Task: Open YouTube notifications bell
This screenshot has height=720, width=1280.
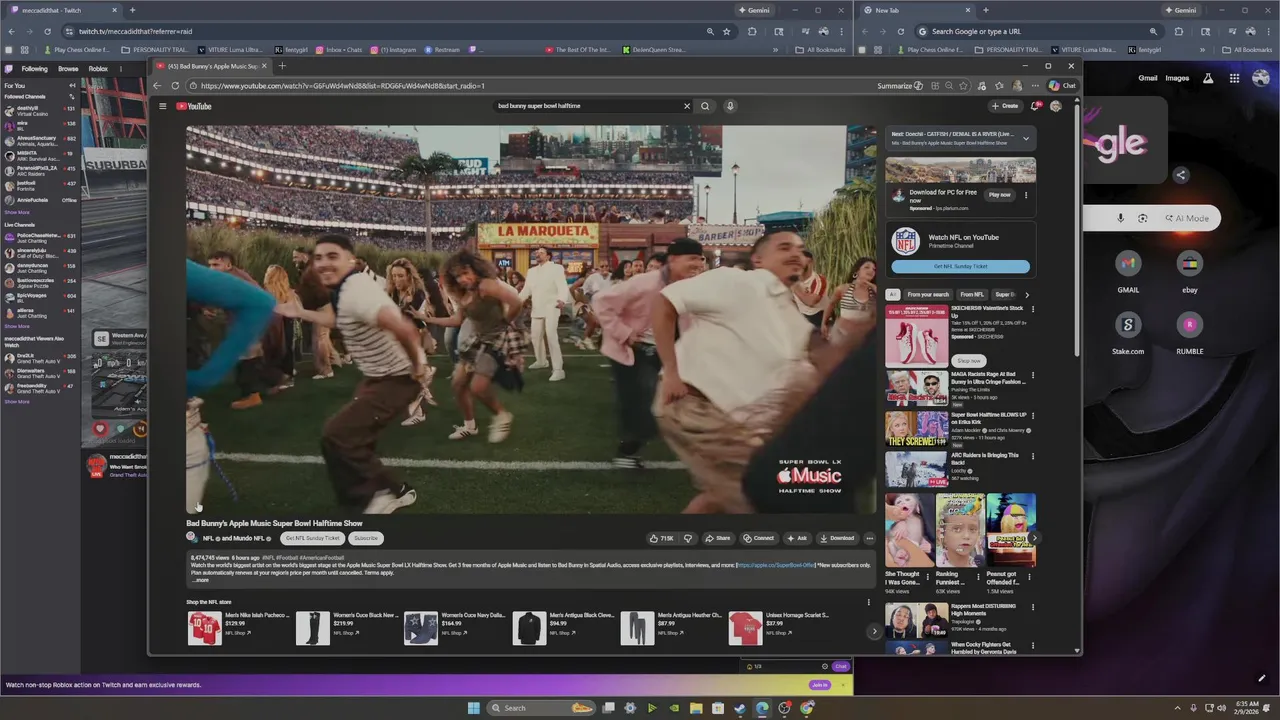Action: [1035, 106]
